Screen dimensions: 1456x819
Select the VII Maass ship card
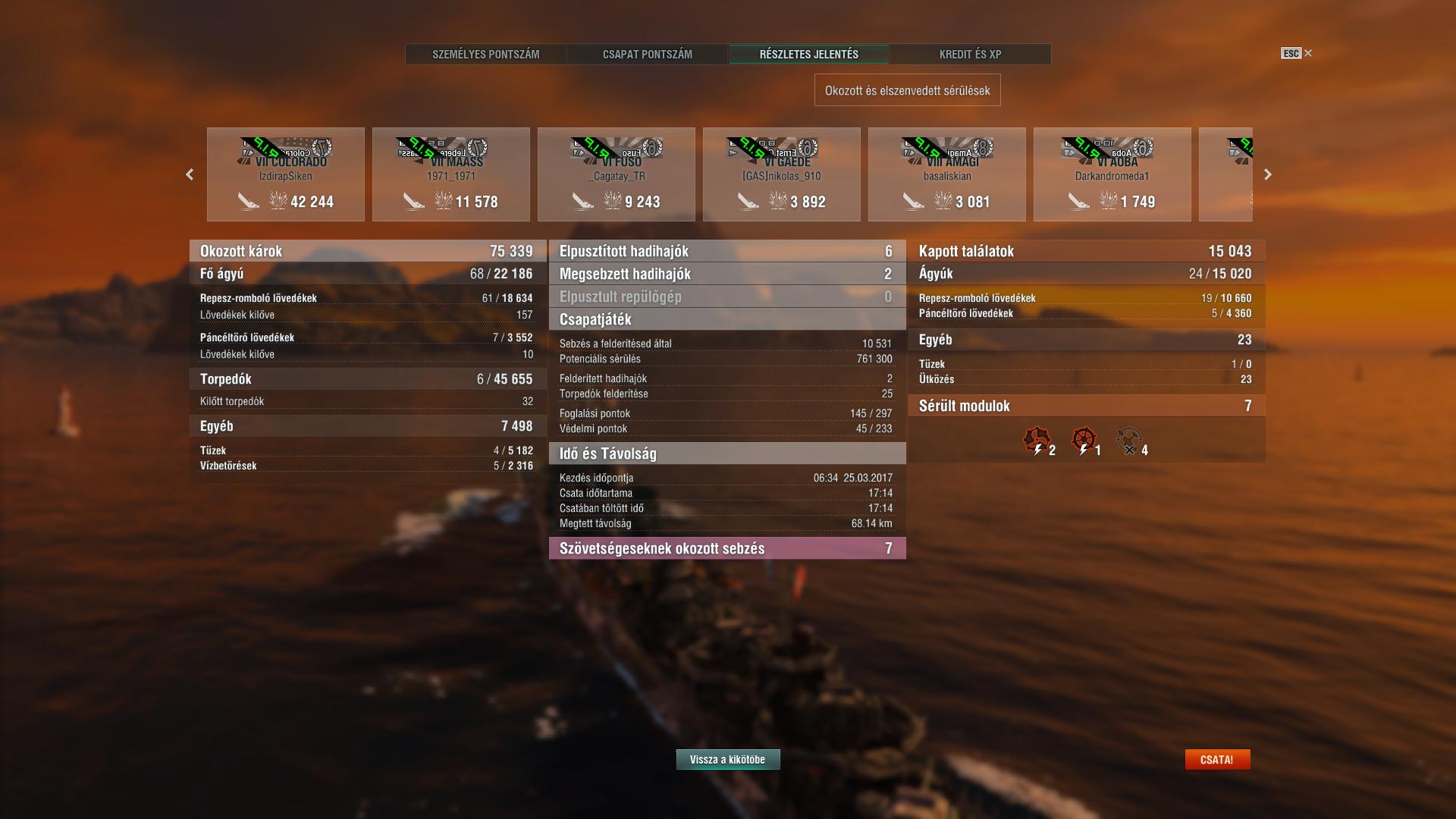pos(451,174)
